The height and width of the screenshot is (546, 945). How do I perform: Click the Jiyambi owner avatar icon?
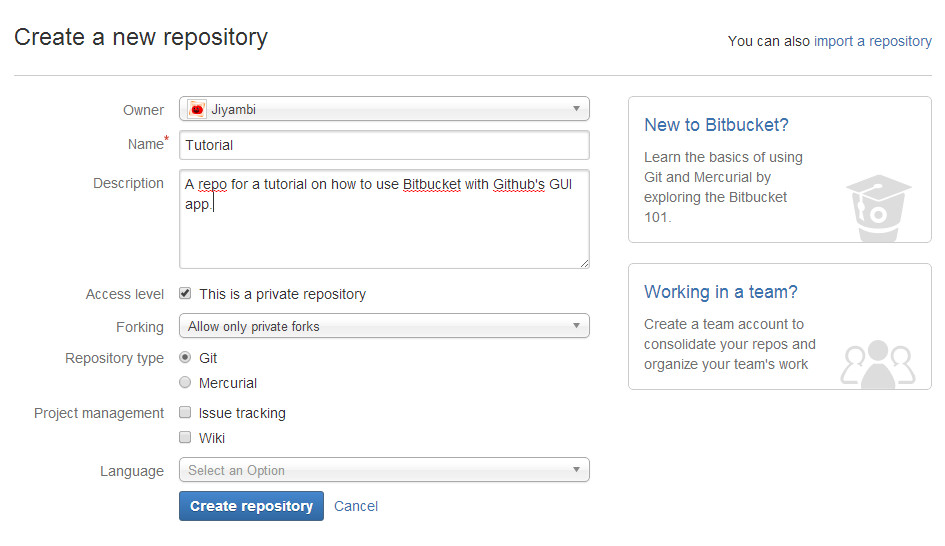click(197, 109)
